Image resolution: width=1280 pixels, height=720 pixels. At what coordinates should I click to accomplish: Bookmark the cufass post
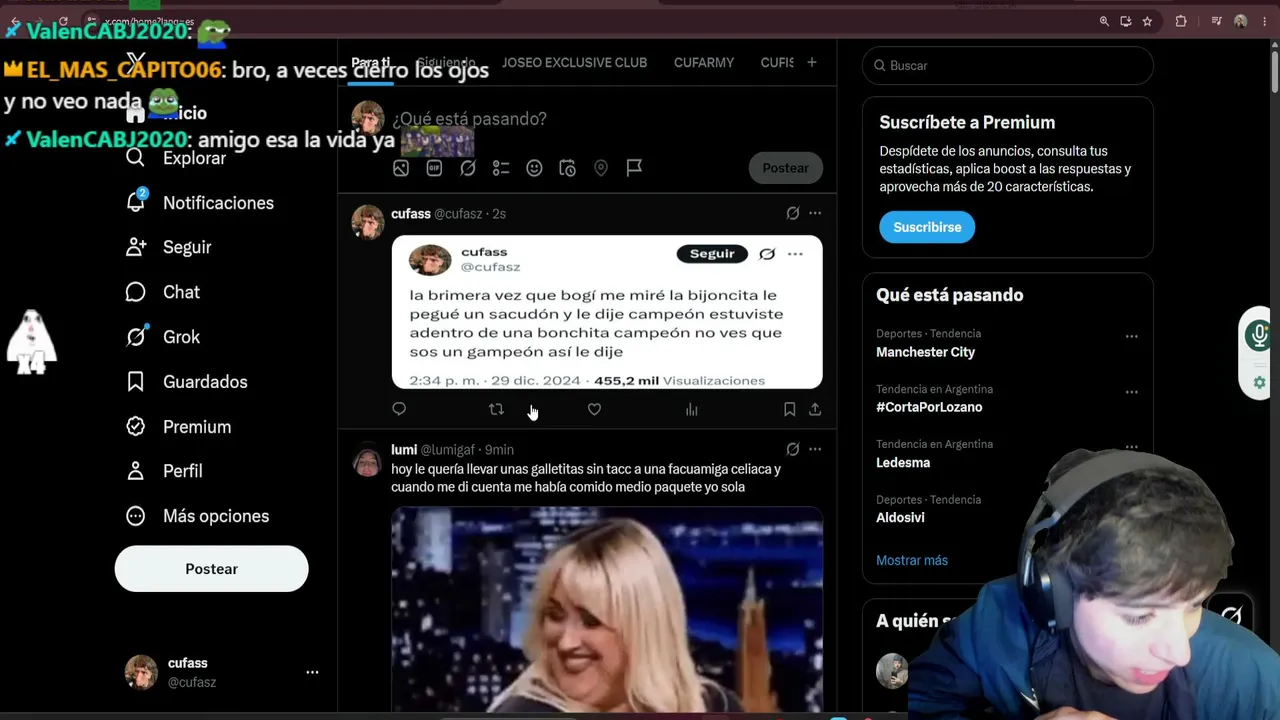pos(789,409)
